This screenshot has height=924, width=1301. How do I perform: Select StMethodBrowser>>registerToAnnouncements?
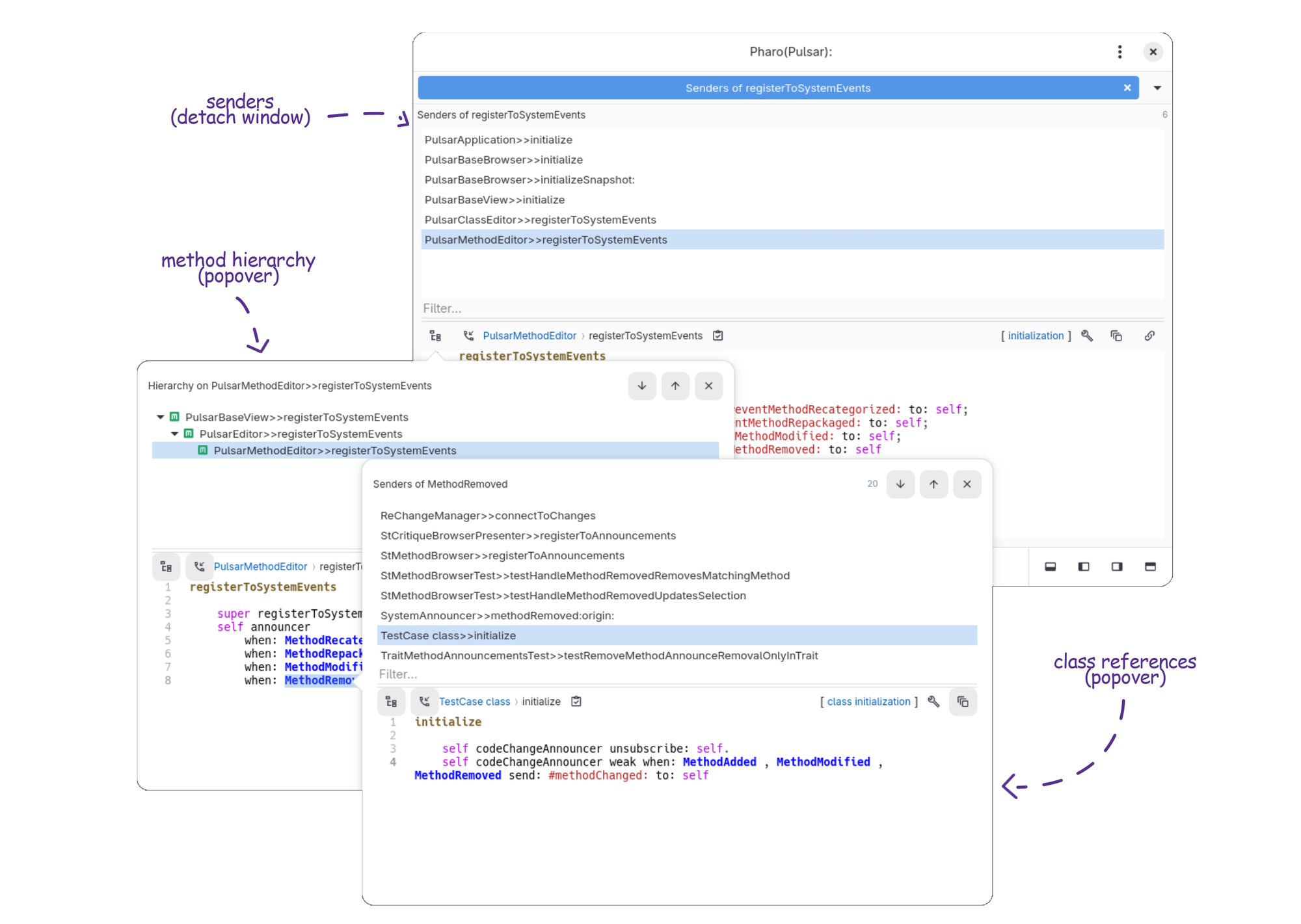pyautogui.click(x=677, y=556)
